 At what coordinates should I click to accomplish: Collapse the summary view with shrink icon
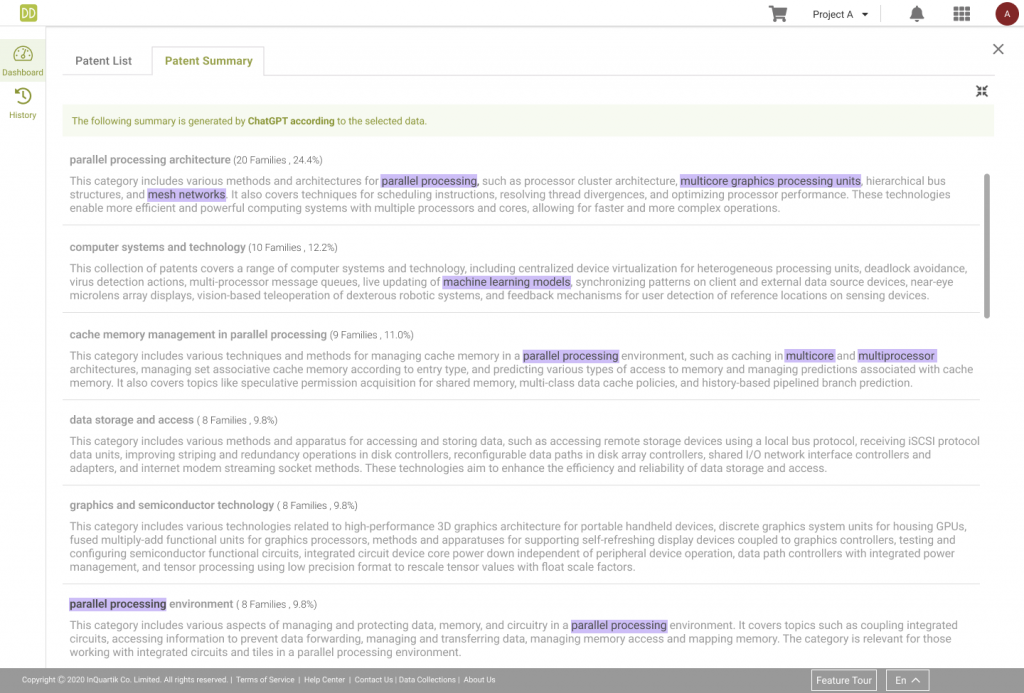982,91
